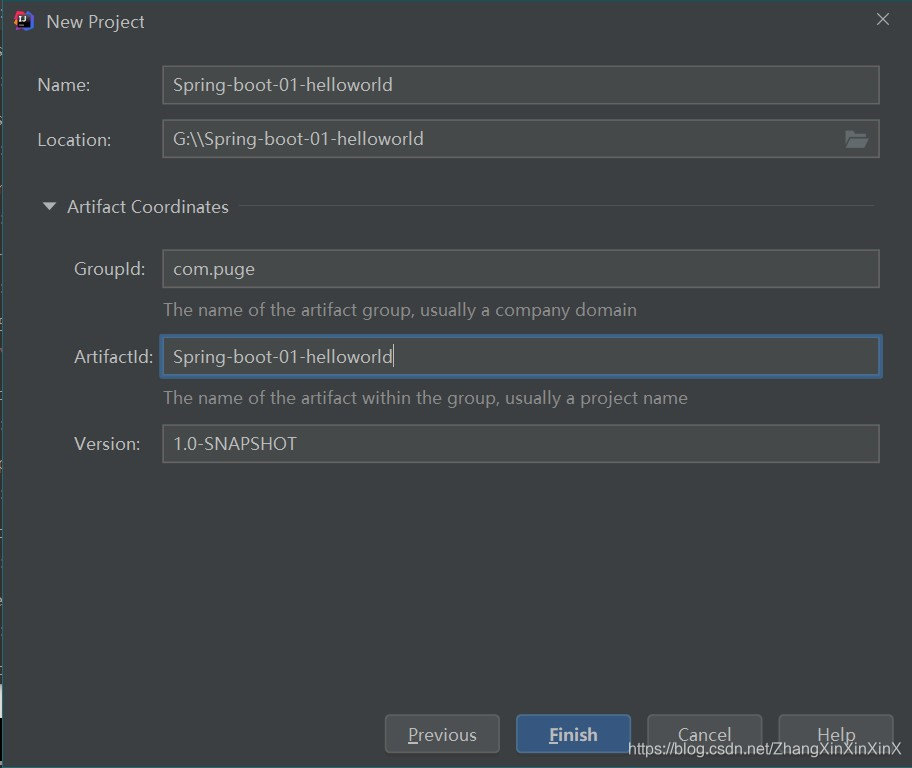Open Help for the New Project dialog
The image size is (912, 768).
point(836,734)
